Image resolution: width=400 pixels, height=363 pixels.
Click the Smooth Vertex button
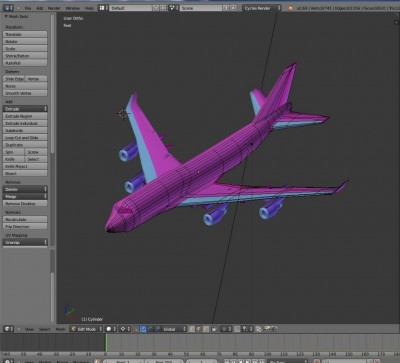click(x=25, y=93)
